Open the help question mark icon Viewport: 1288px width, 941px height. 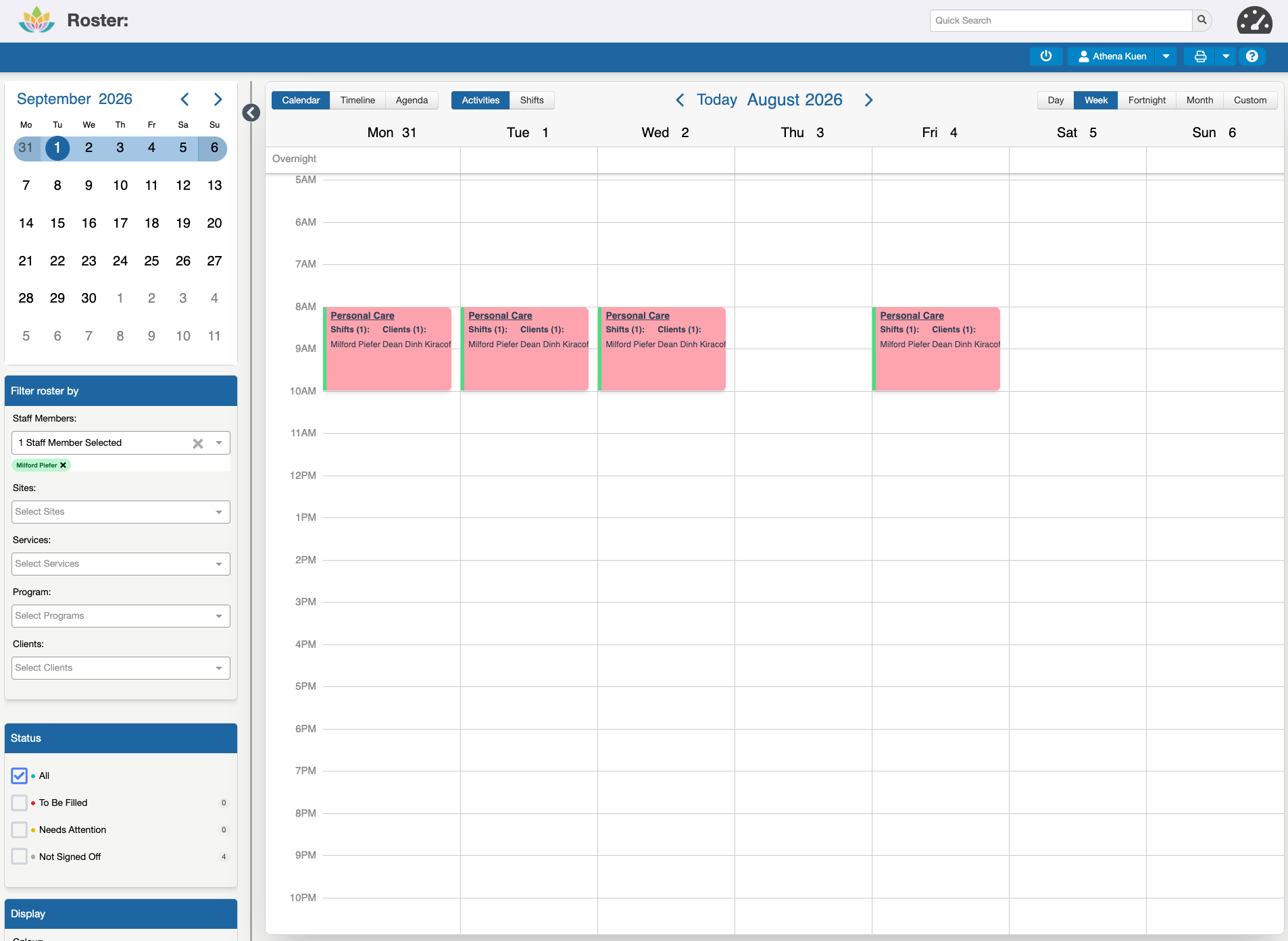[x=1252, y=56]
